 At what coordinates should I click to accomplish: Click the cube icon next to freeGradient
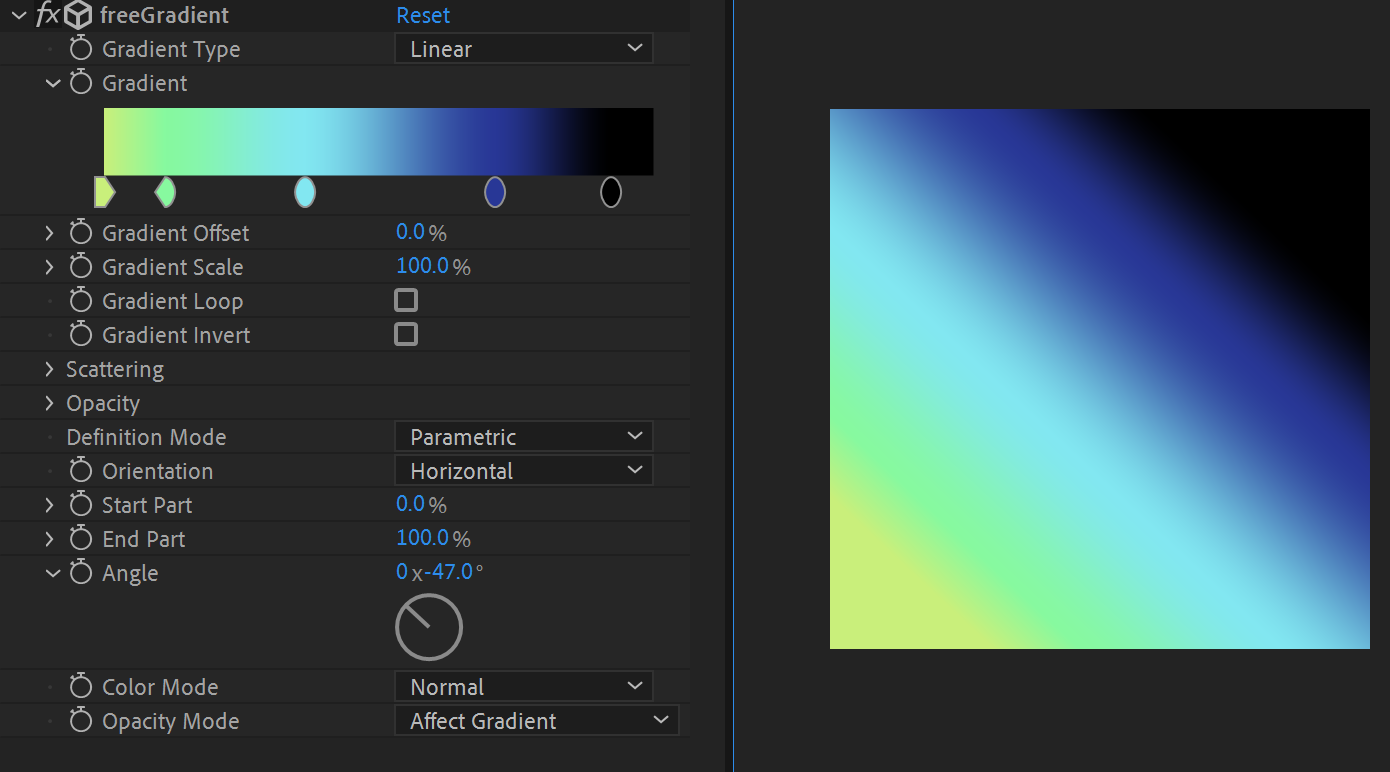point(79,15)
